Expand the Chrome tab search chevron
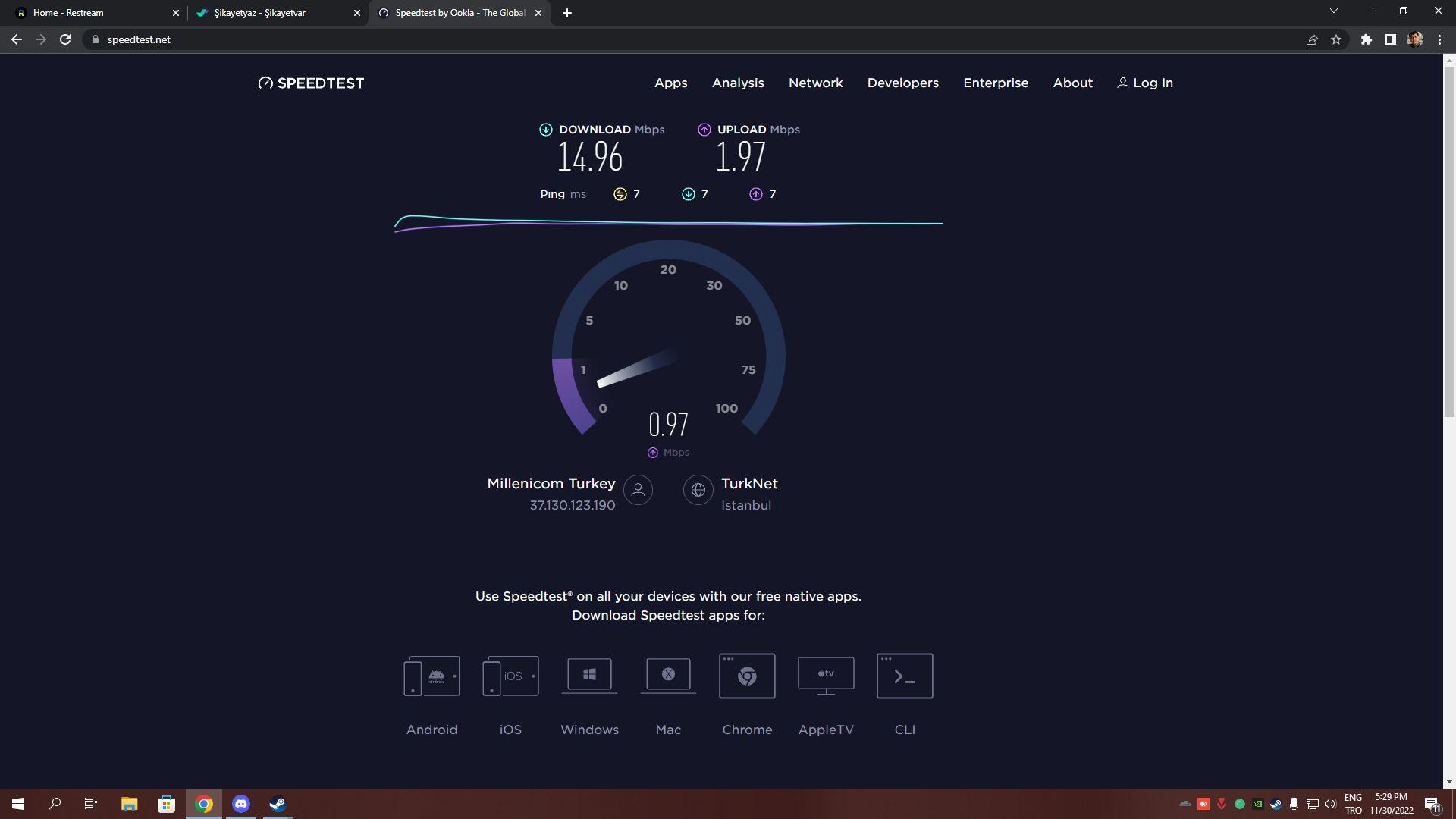This screenshot has height=819, width=1456. click(x=1334, y=11)
